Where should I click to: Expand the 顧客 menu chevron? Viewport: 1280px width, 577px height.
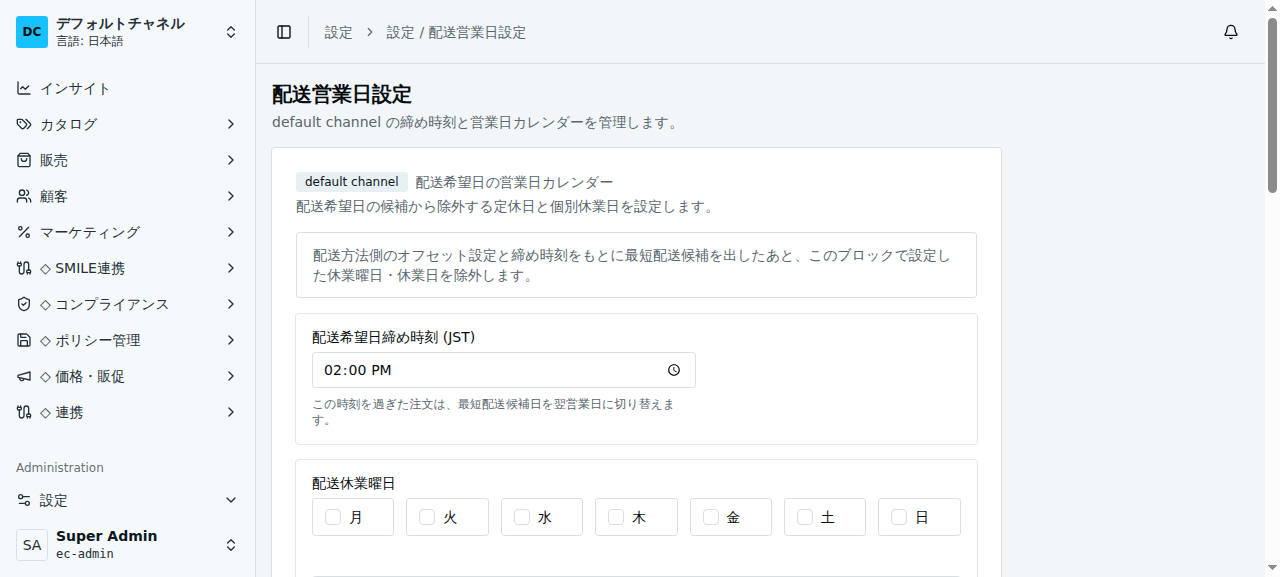[231, 196]
